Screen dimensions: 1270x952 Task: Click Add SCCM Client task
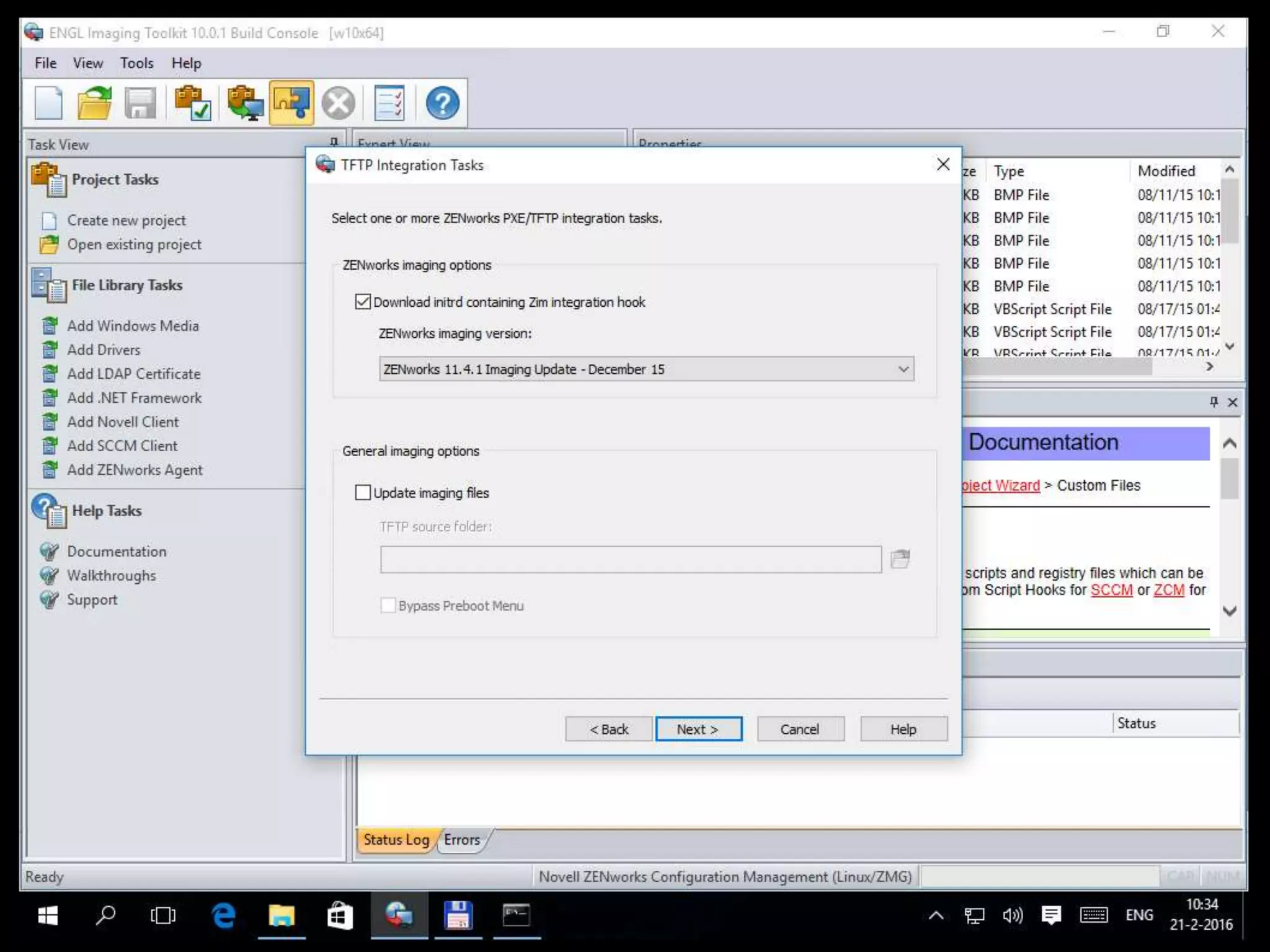(x=122, y=446)
